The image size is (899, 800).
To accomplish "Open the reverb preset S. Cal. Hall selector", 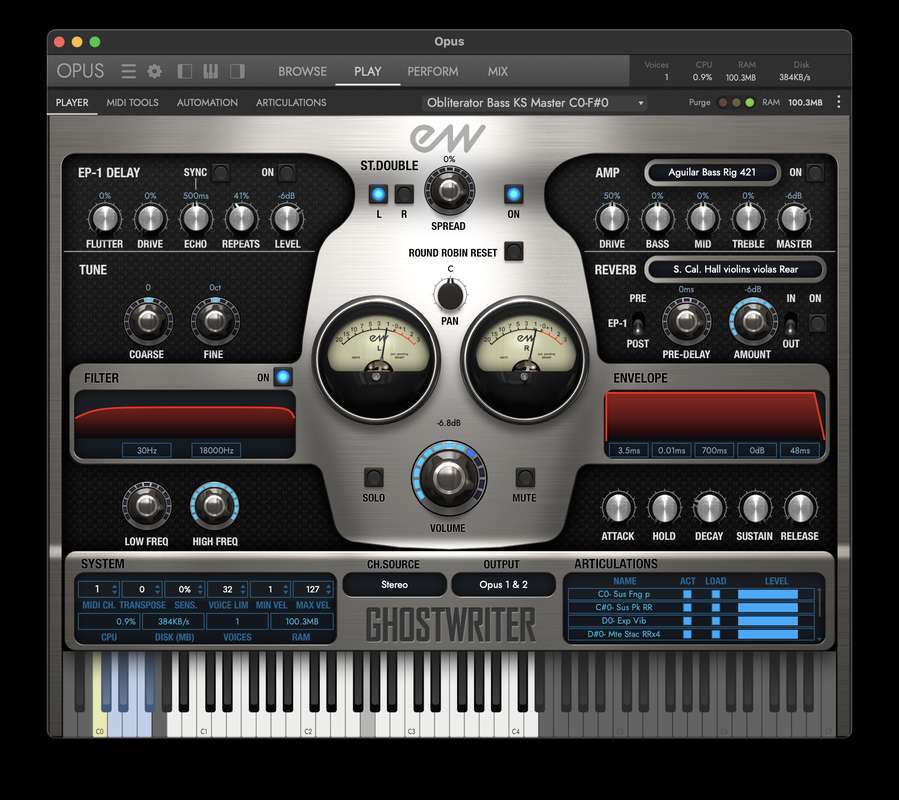I will coord(735,269).
